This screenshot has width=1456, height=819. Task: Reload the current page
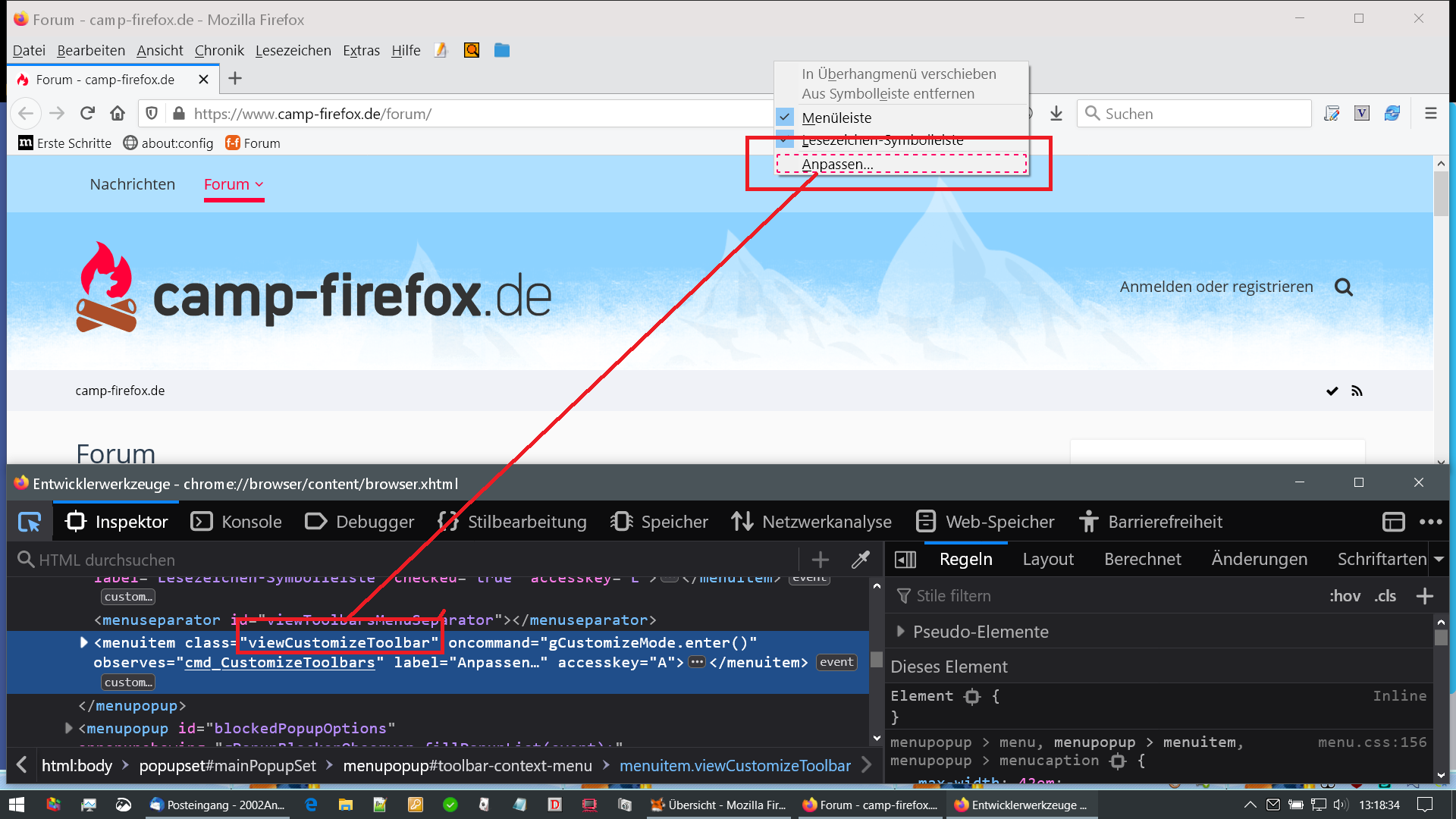click(x=87, y=113)
